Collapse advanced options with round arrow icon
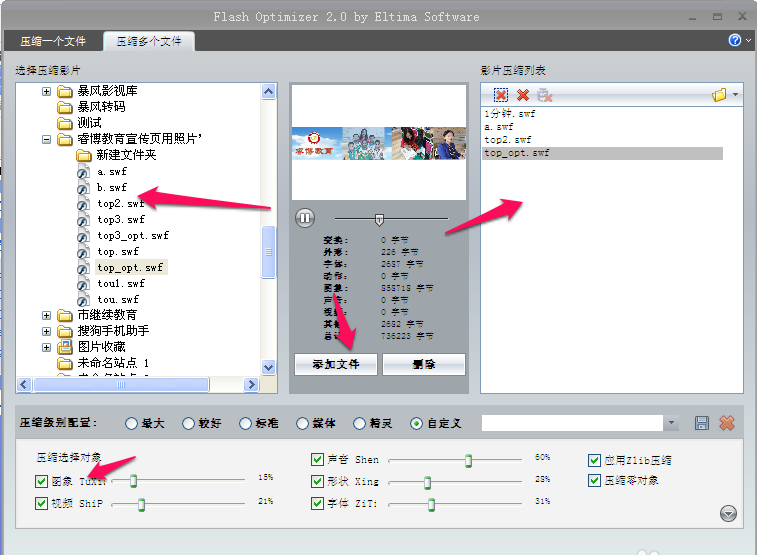This screenshot has height=555, width=757. (x=728, y=513)
